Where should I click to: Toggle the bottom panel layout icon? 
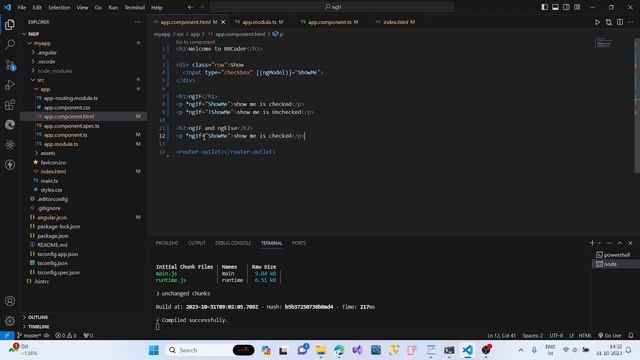[555, 7]
